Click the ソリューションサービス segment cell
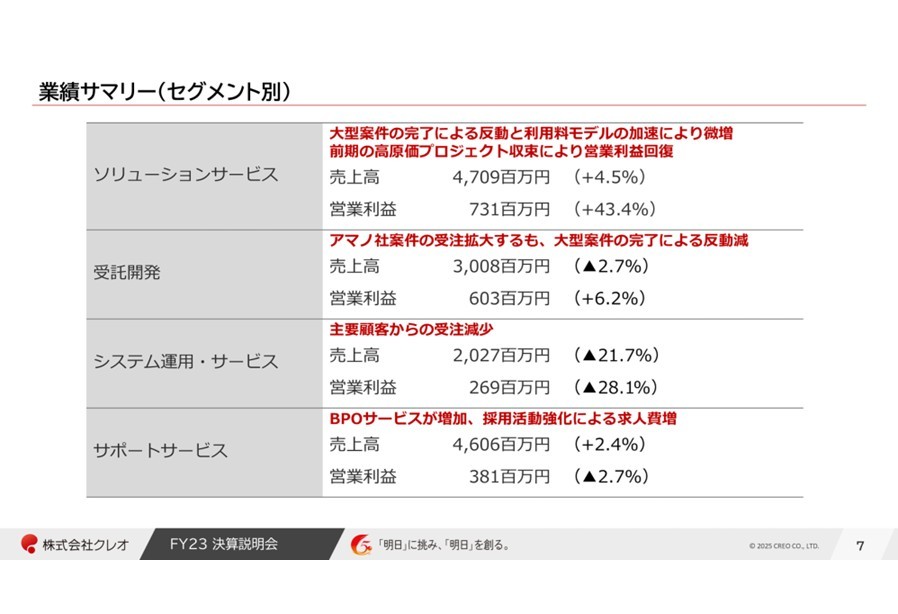This screenshot has width=898, height=614. tap(204, 176)
